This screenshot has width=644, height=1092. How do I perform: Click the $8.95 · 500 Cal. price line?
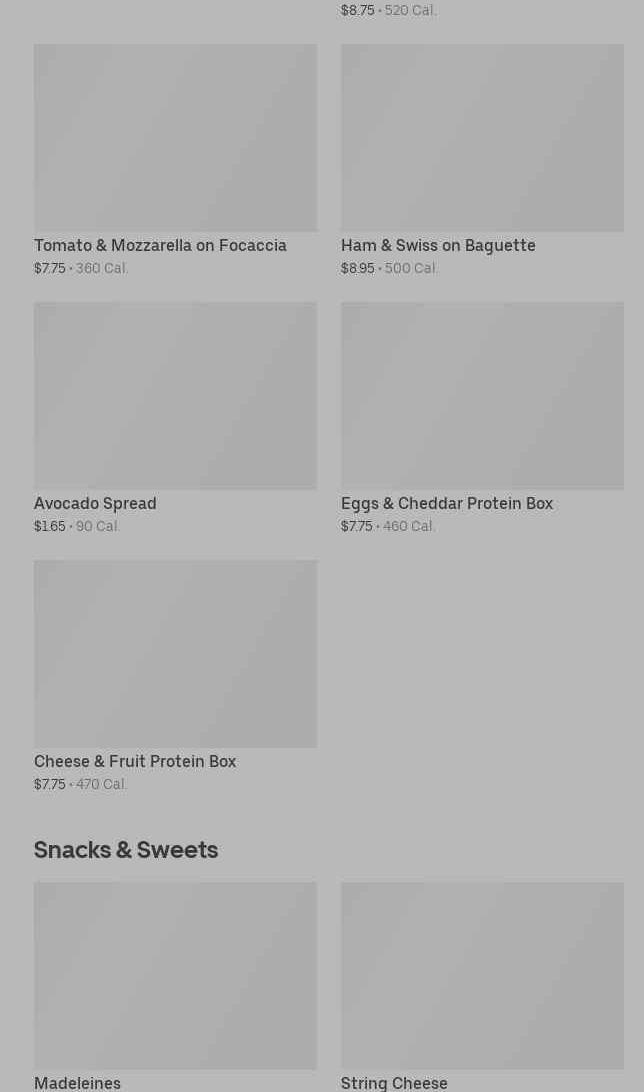click(x=389, y=268)
